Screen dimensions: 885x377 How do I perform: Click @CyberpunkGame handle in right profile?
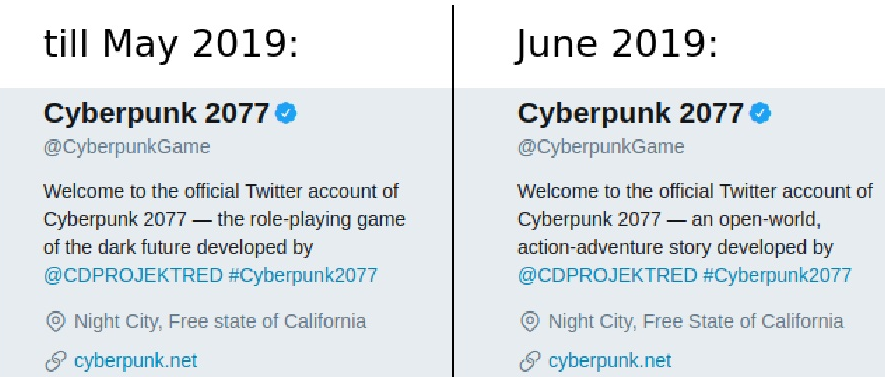[601, 147]
